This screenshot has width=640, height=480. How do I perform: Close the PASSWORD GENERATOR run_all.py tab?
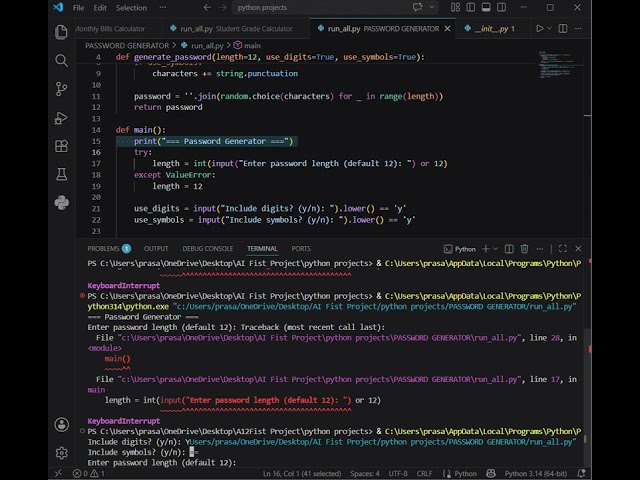click(x=447, y=29)
